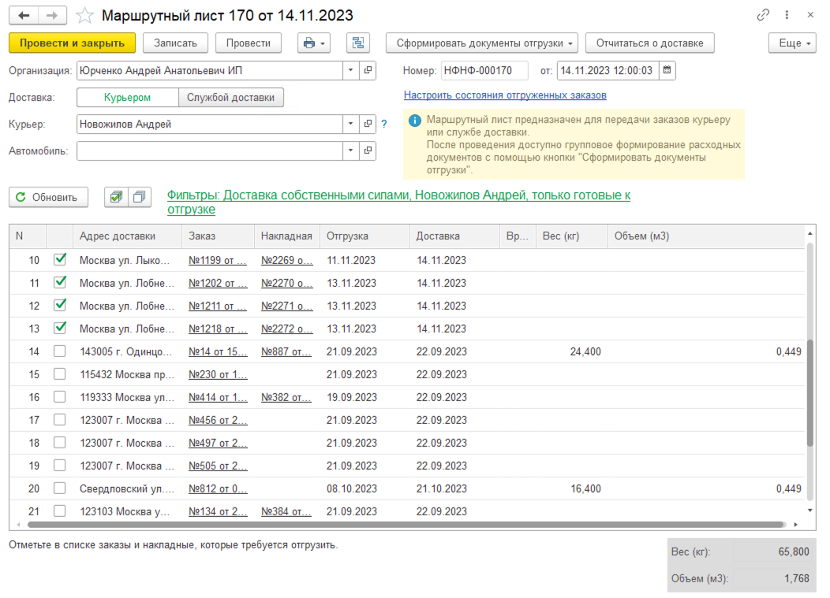Screen dimensions: 830x598
Task: Click the scroll up arrow of table
Action: pyautogui.click(x=810, y=233)
